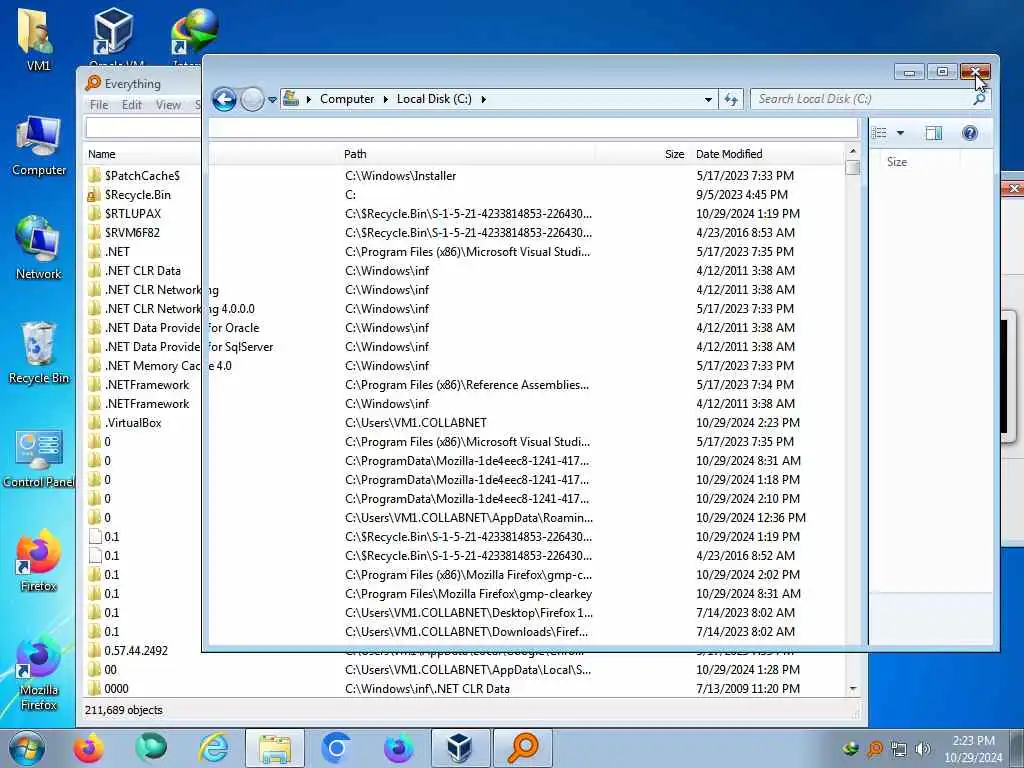Viewport: 1024px width, 768px height.
Task: Expand the arrow after Local Disk (C:)
Action: pos(483,99)
